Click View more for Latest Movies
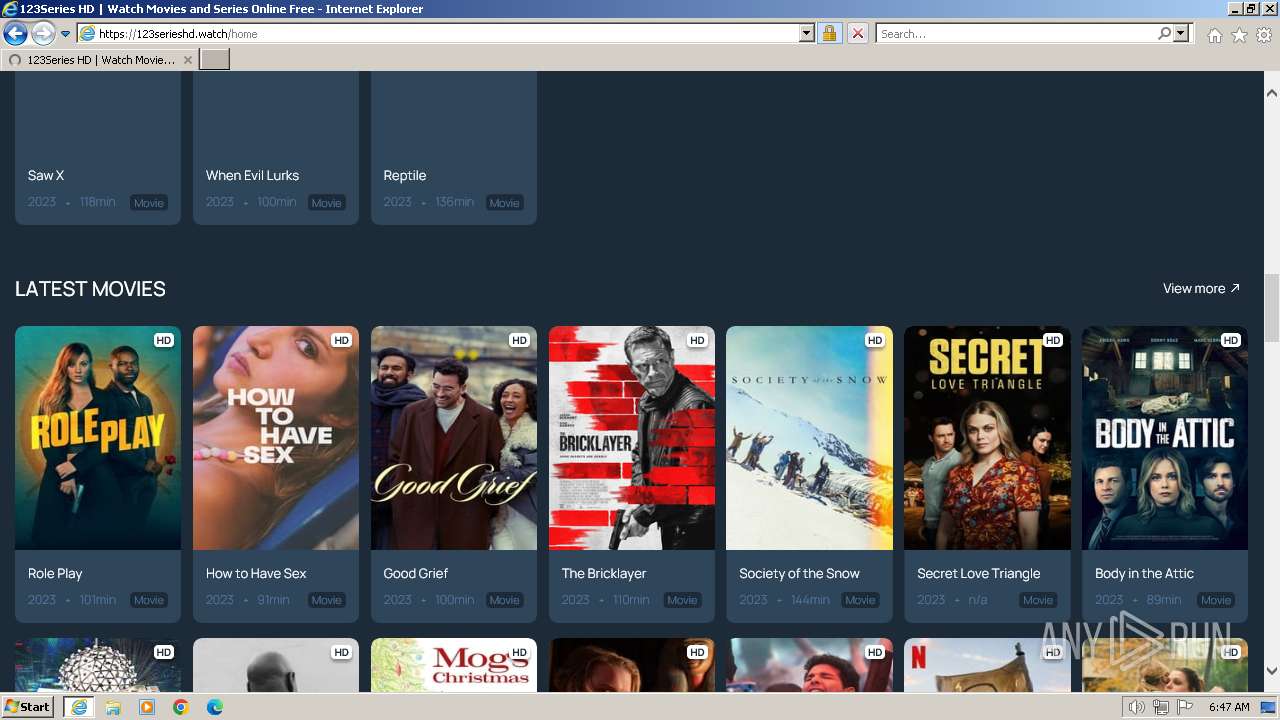The width and height of the screenshot is (1280, 720). (1201, 288)
